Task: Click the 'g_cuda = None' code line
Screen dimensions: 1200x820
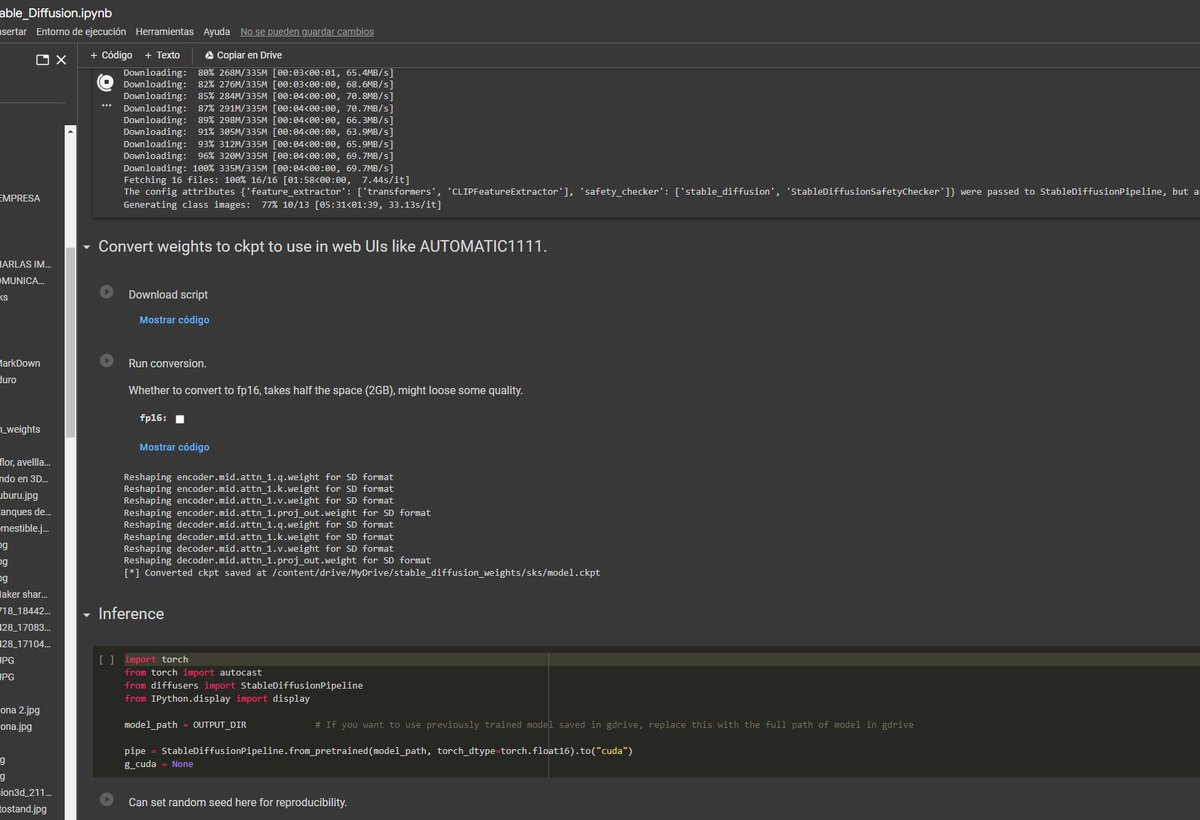Action: tap(159, 763)
